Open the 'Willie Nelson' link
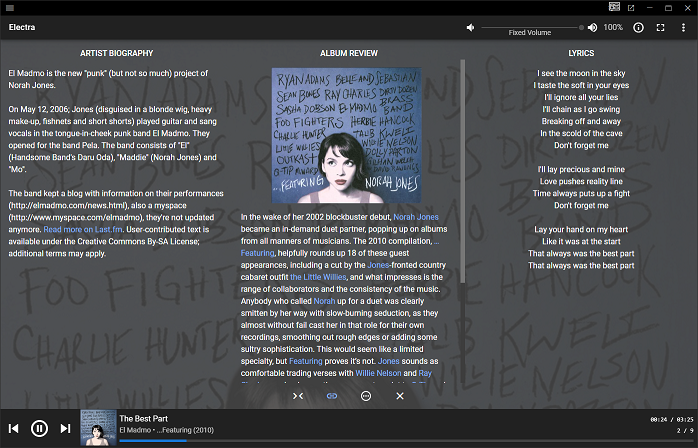 (378, 373)
